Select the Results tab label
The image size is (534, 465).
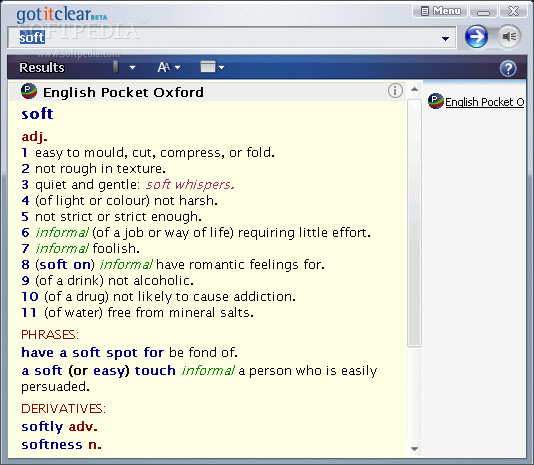click(x=42, y=67)
